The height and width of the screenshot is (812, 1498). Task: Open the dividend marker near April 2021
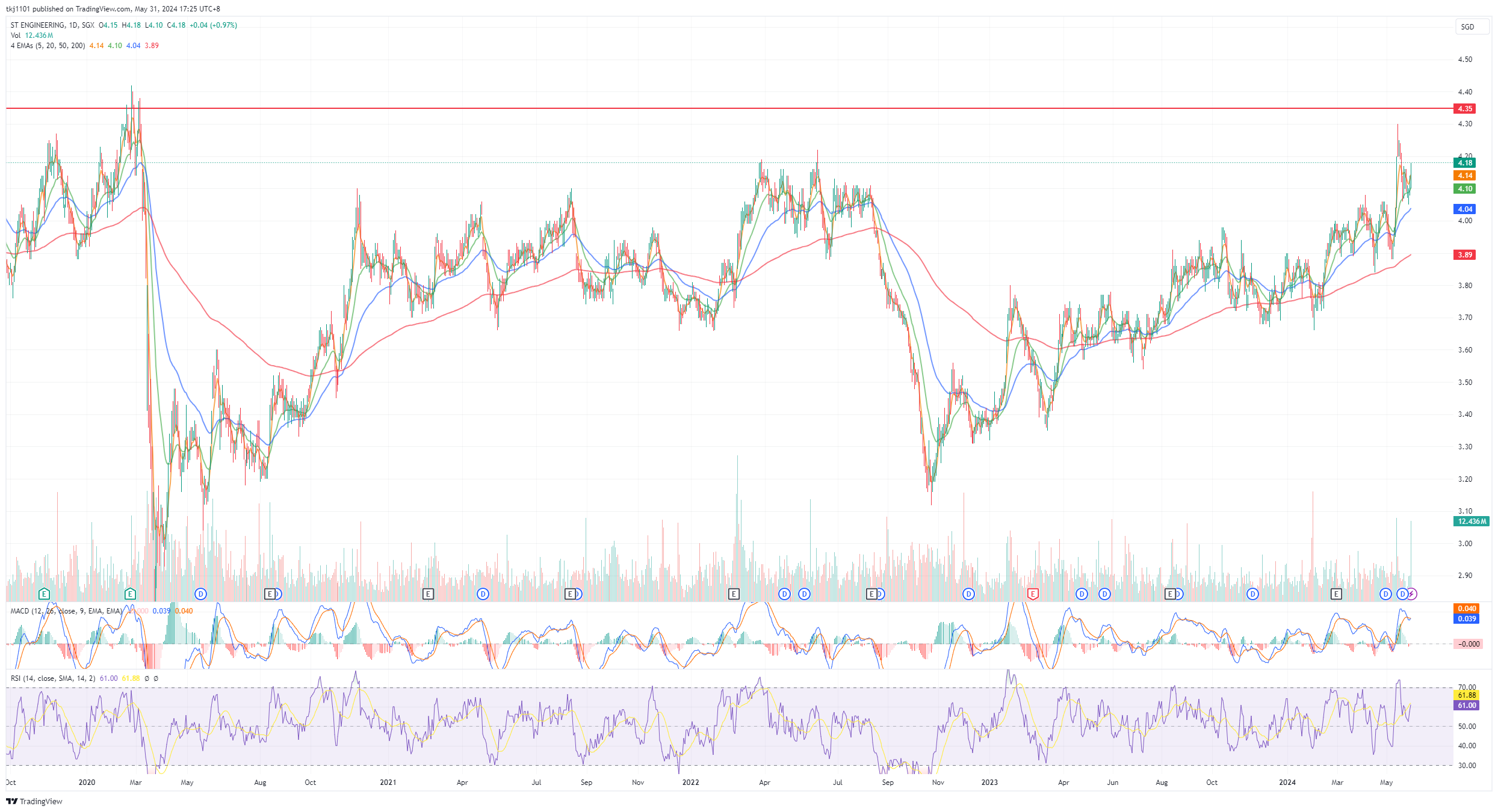(483, 594)
